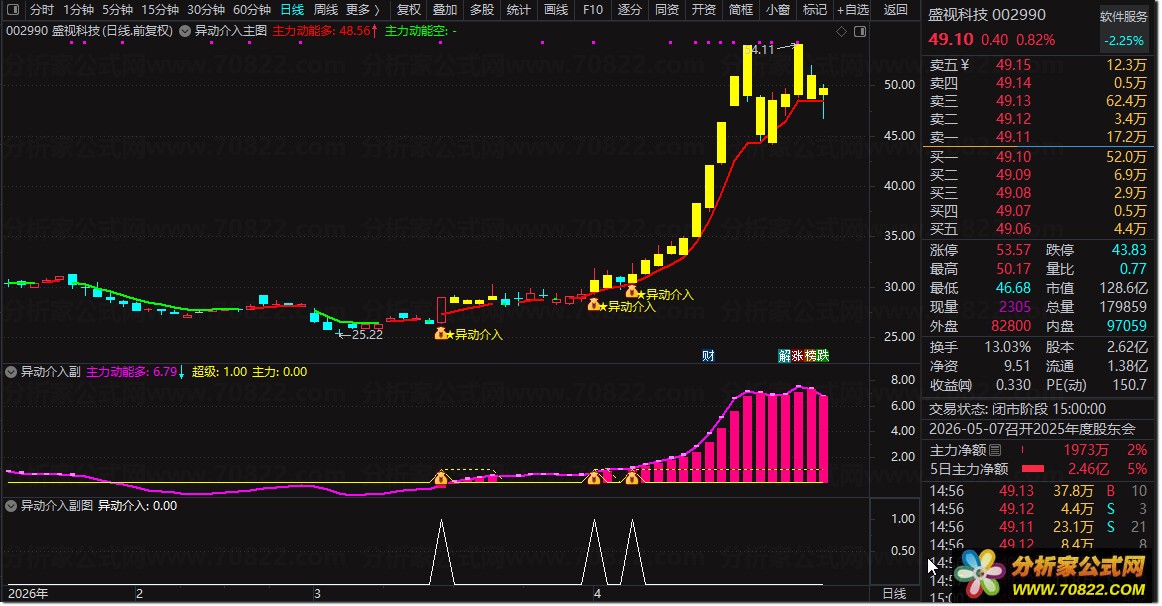
Task: Click the 软件服务 button
Action: click(x=1124, y=17)
